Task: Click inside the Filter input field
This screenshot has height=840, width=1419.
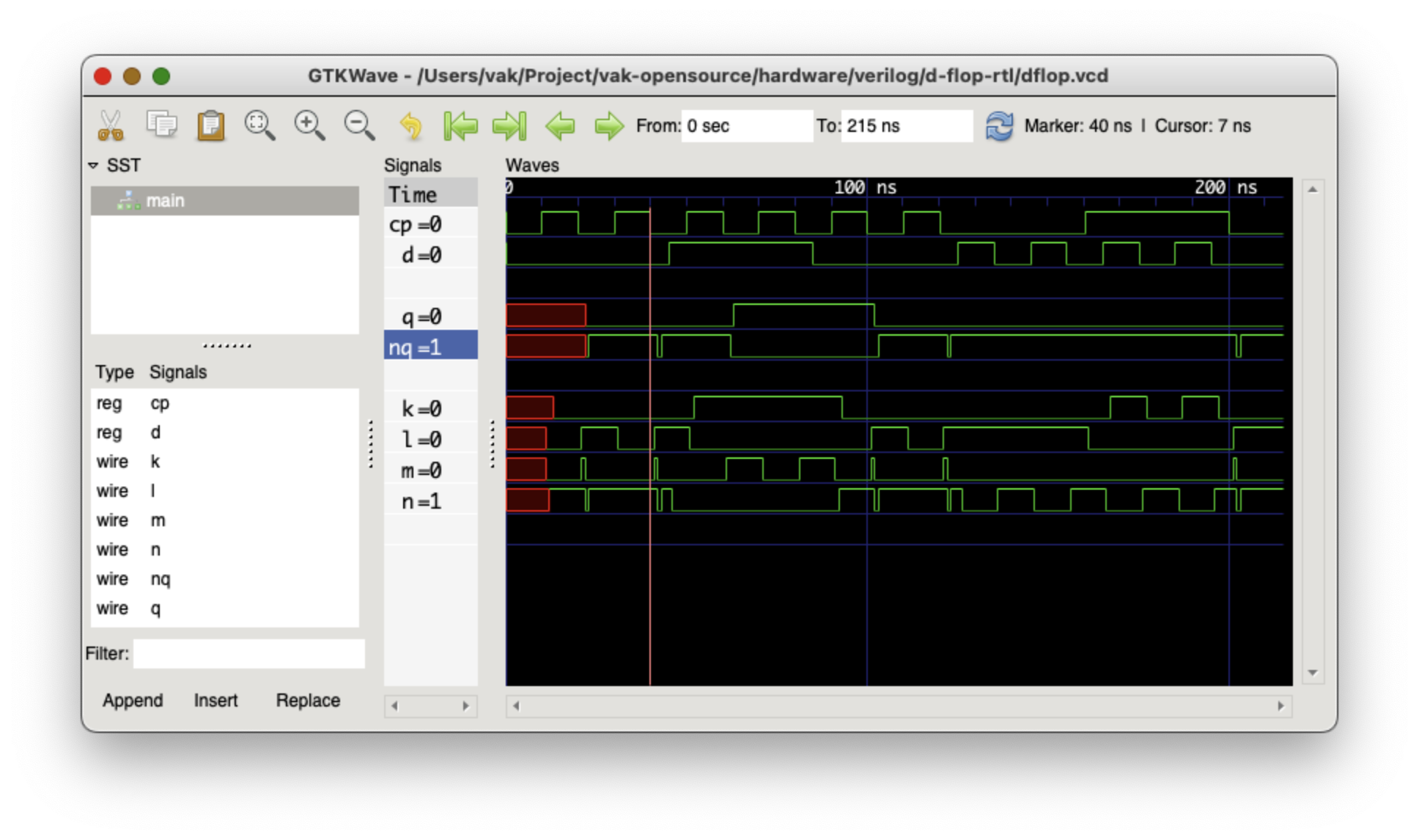Action: click(x=248, y=653)
